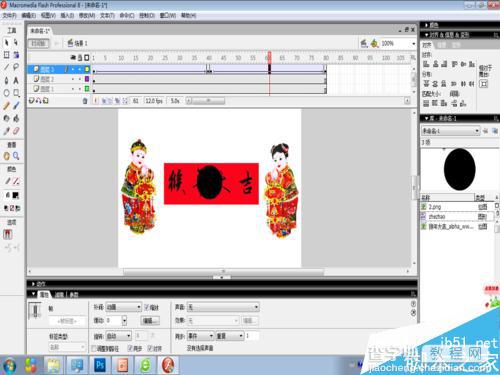
Task: Select the Pencil tool
Action: click(6, 106)
